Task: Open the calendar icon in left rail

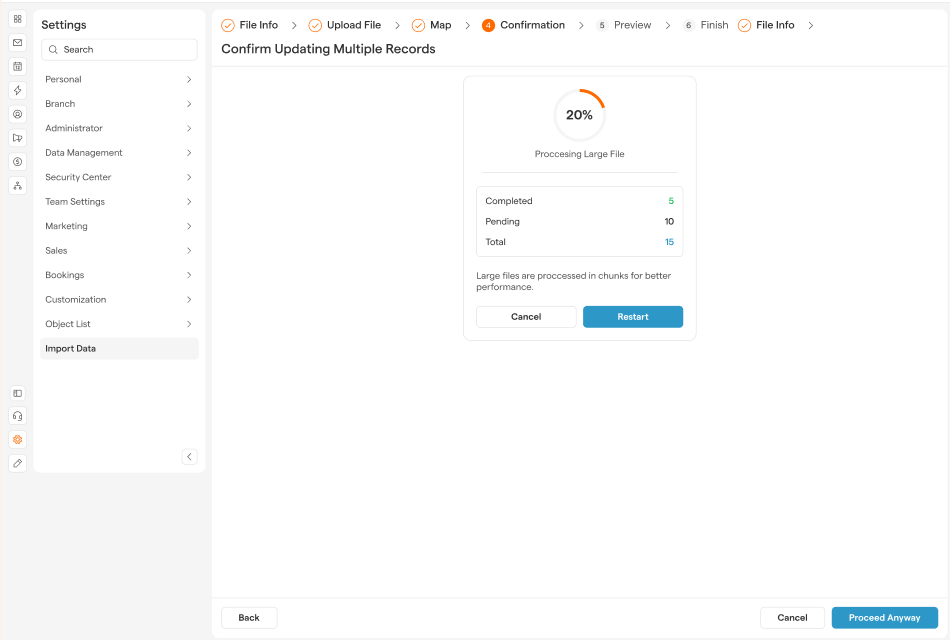Action: [x=17, y=67]
